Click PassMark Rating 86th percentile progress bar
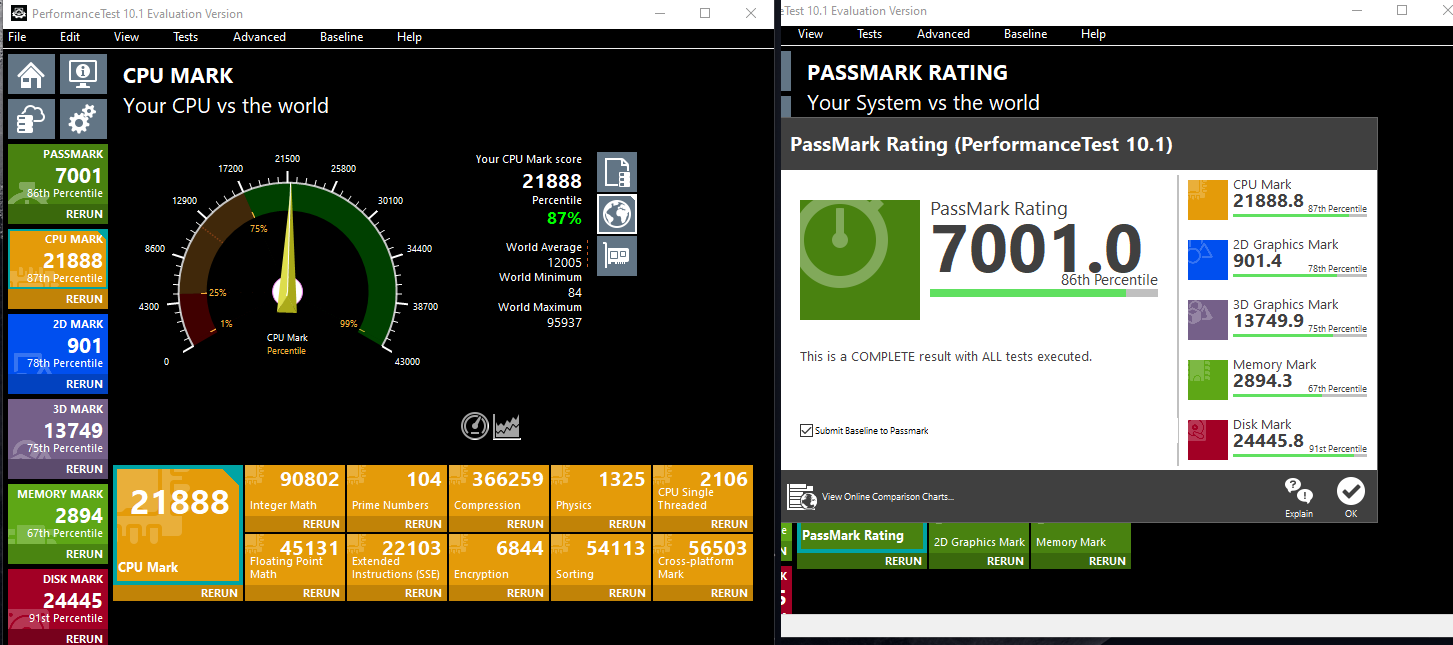Image resolution: width=1453 pixels, height=645 pixels. coord(1044,293)
